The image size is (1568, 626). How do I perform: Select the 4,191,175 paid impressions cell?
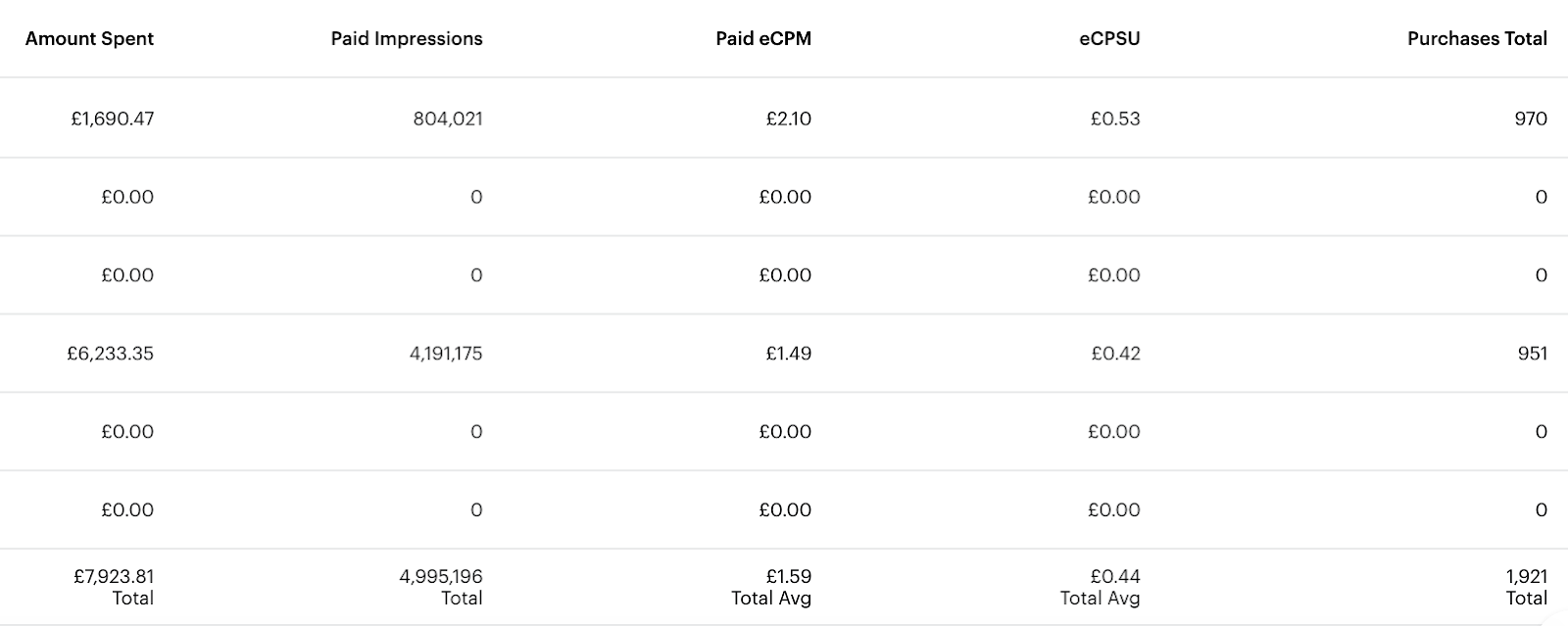[x=446, y=354]
